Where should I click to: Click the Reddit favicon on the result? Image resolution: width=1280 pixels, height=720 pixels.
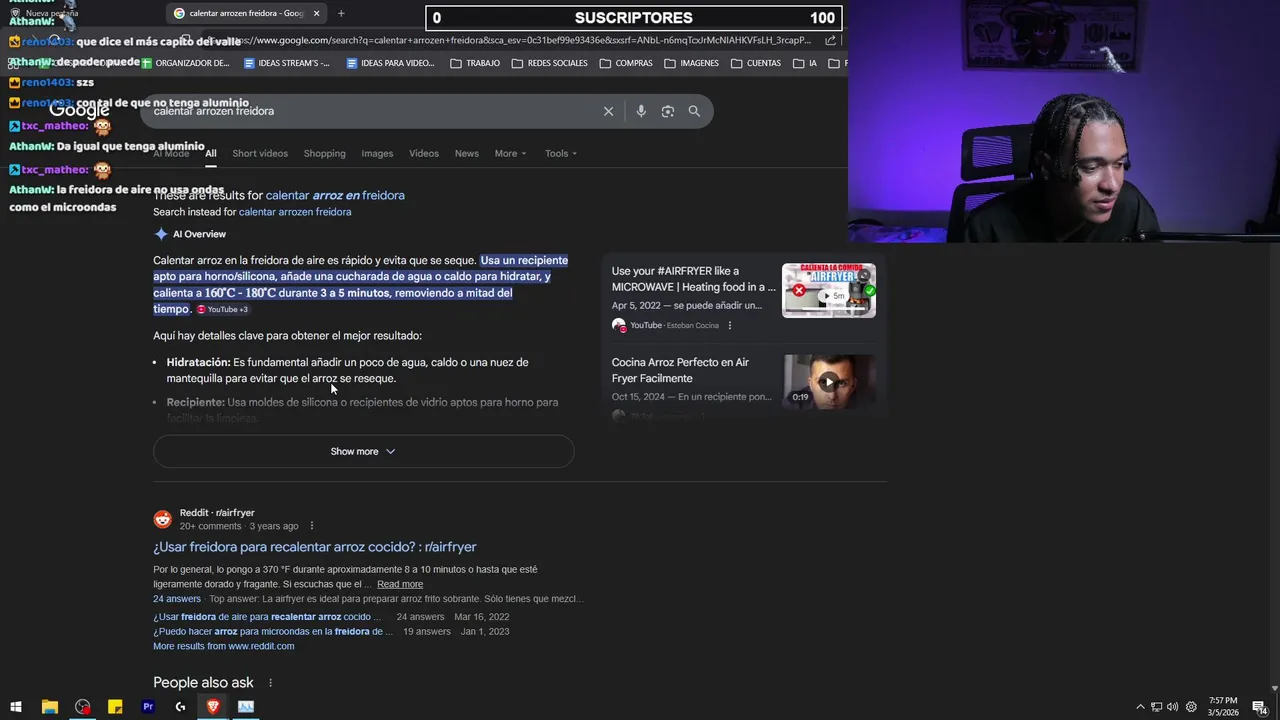click(162, 519)
